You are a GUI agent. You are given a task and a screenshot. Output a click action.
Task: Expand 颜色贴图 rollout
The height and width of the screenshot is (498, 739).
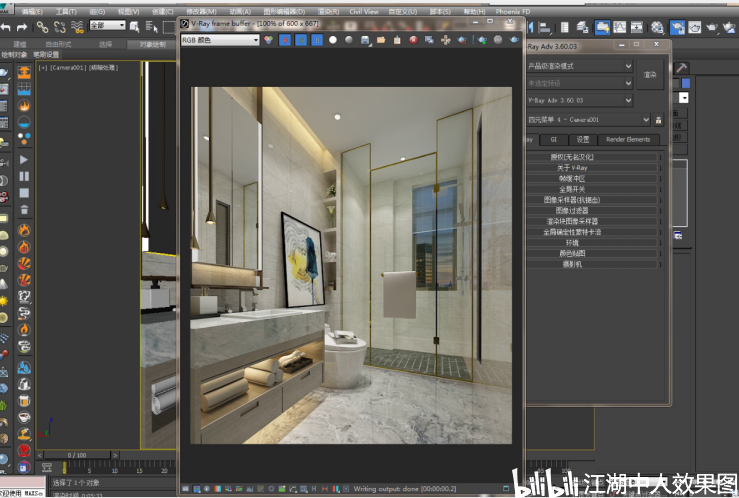[592, 253]
